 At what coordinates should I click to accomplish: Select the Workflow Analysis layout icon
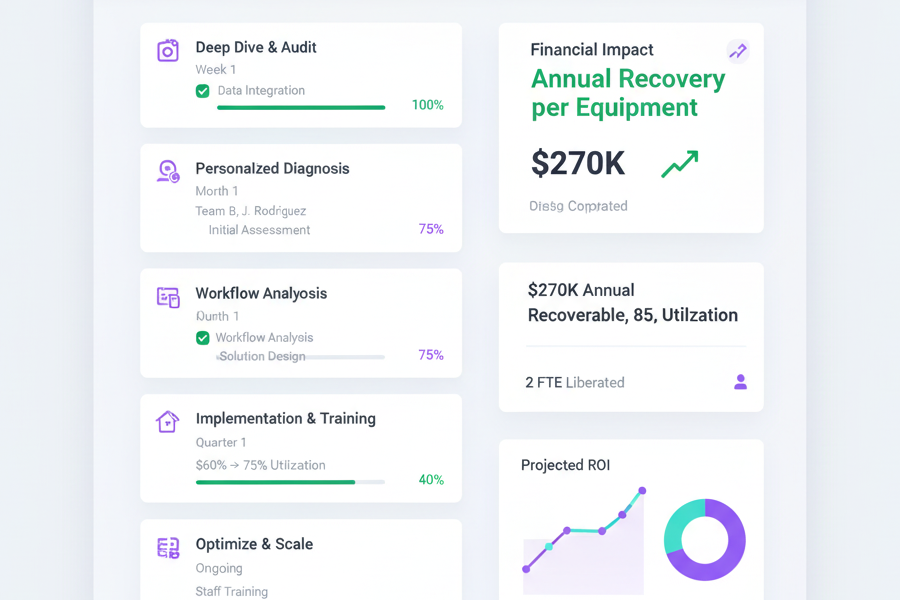168,297
